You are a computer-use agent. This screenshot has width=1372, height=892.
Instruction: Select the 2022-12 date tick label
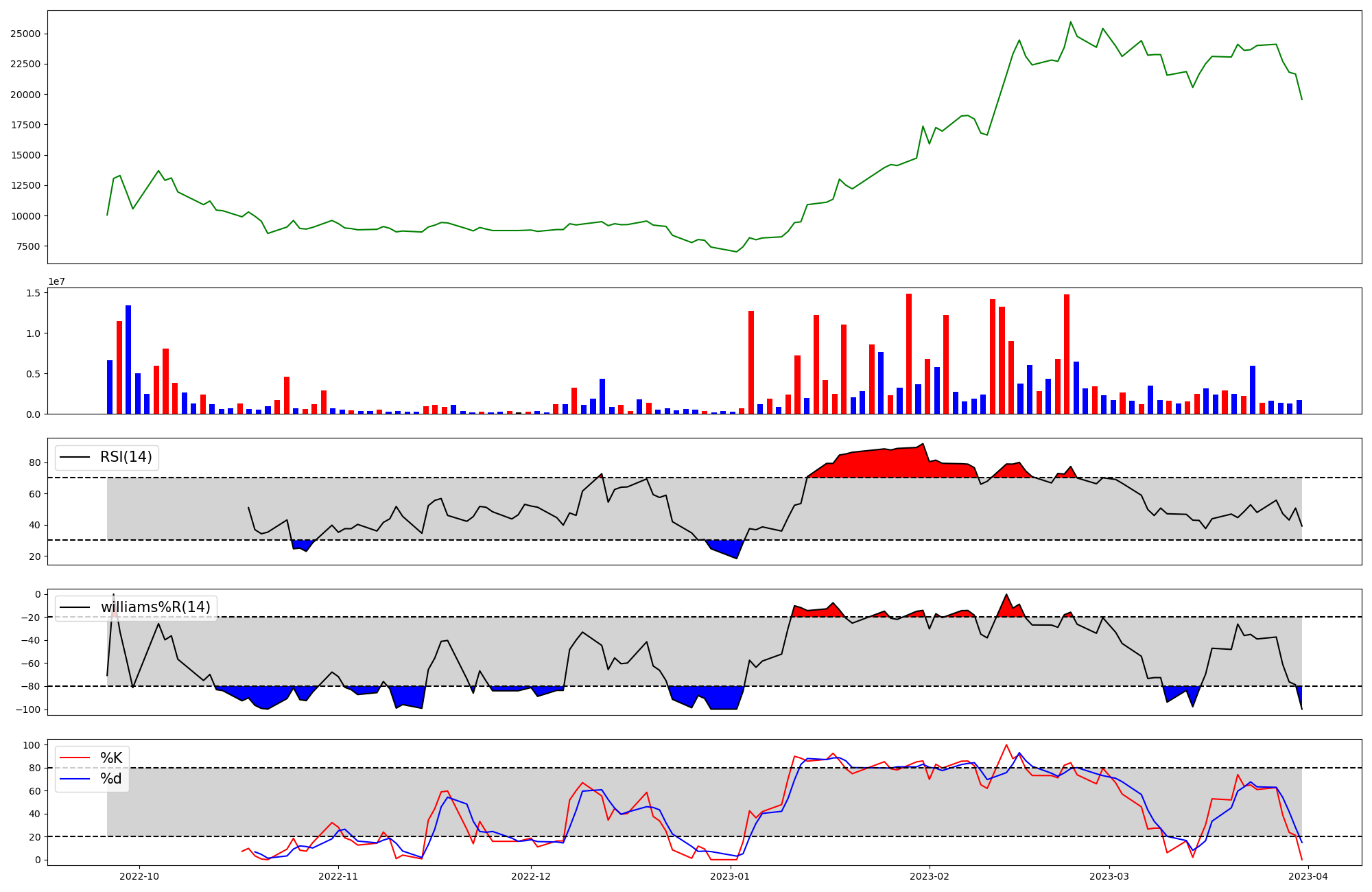tap(531, 876)
